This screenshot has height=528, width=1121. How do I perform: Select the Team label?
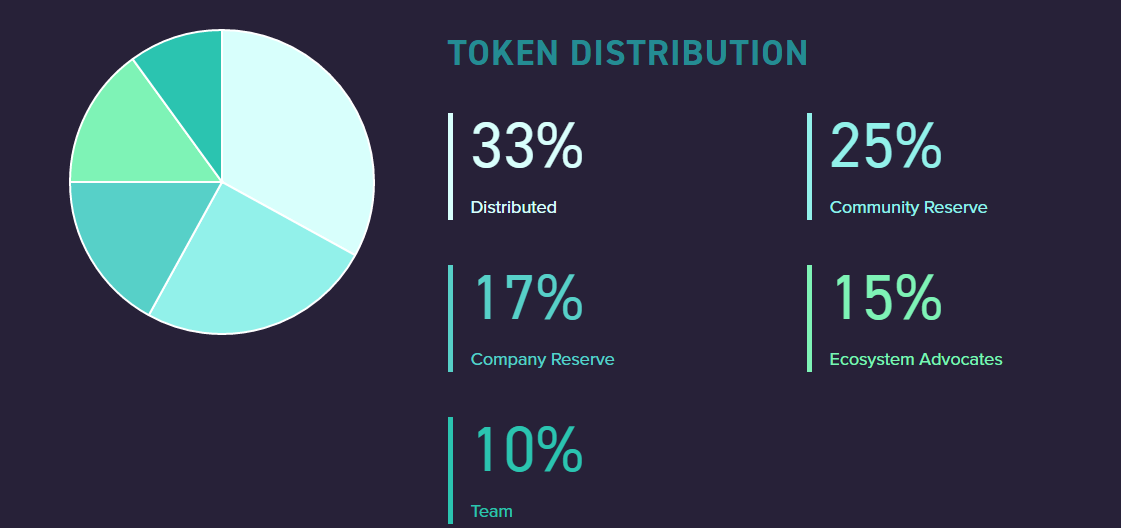click(x=491, y=512)
